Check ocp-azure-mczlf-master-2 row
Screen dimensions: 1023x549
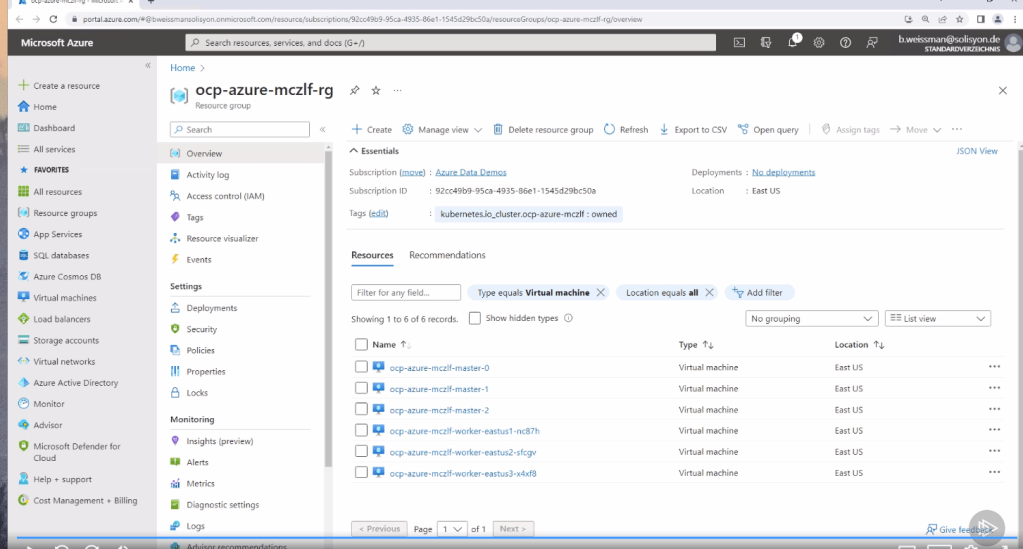coord(361,409)
